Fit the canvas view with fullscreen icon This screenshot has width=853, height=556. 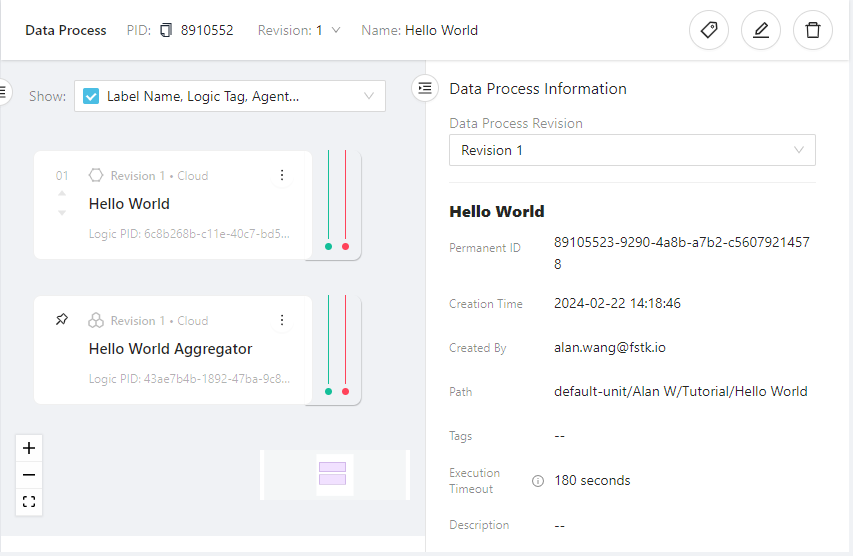29,502
